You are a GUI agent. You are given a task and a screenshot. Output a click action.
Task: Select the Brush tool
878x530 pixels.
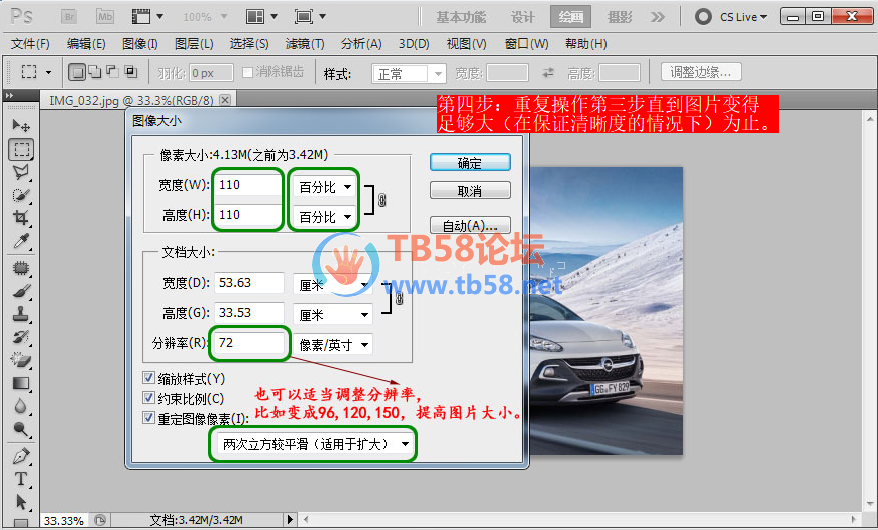click(x=21, y=291)
